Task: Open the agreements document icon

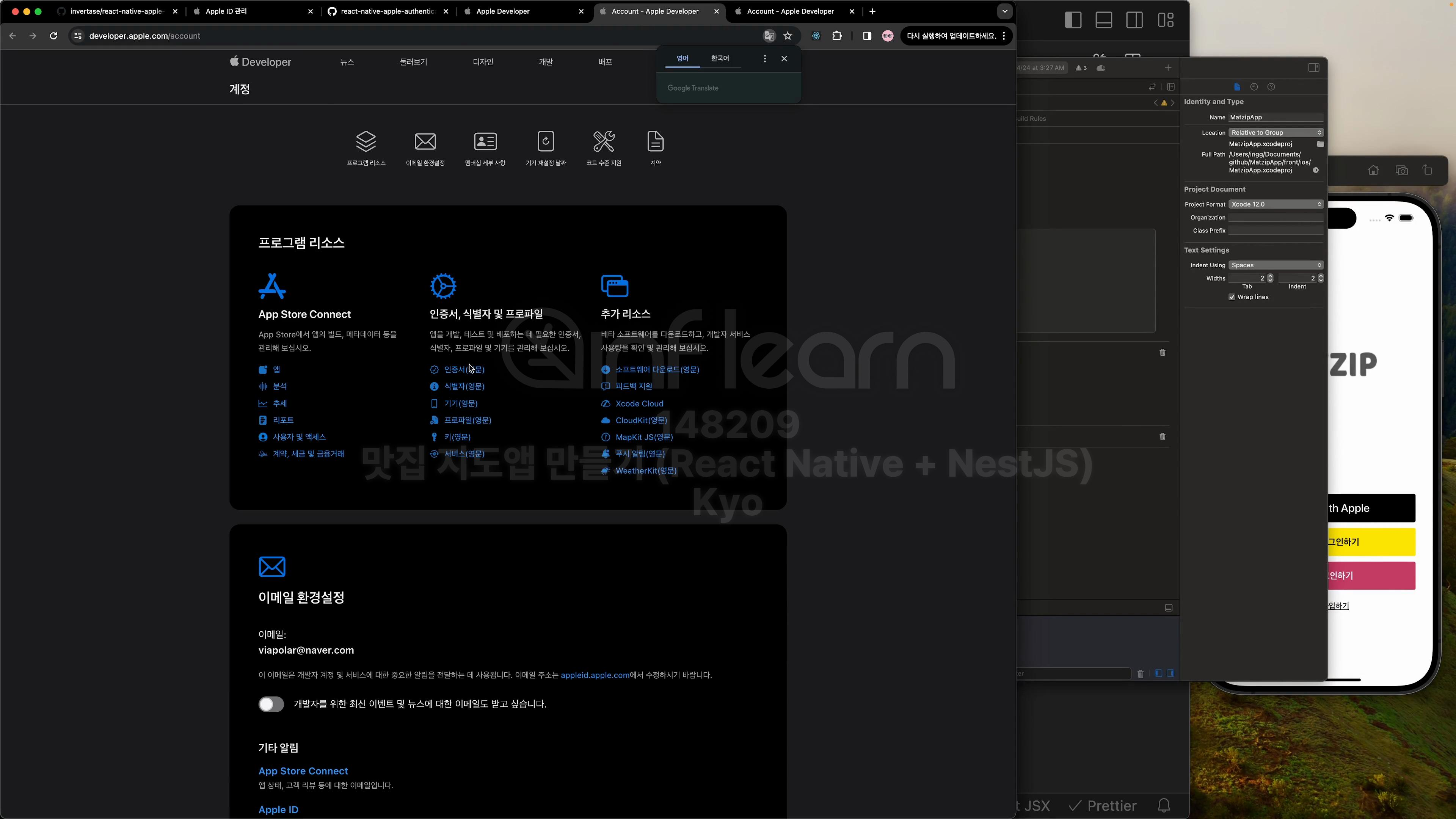Action: 655,141
